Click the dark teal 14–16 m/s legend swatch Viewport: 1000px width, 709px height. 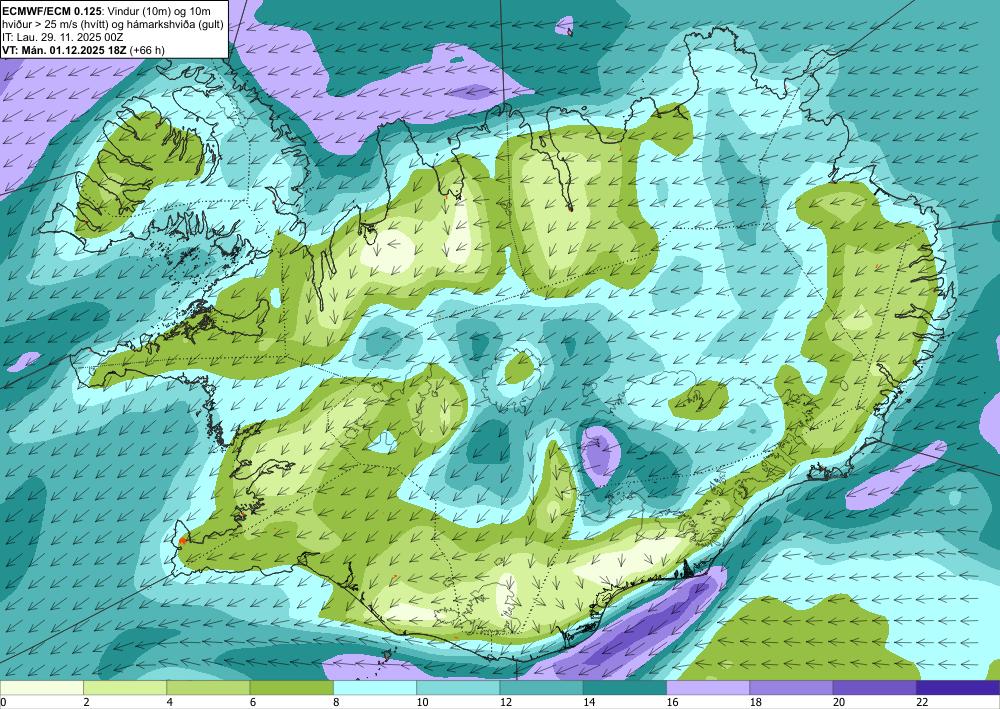coord(625,688)
